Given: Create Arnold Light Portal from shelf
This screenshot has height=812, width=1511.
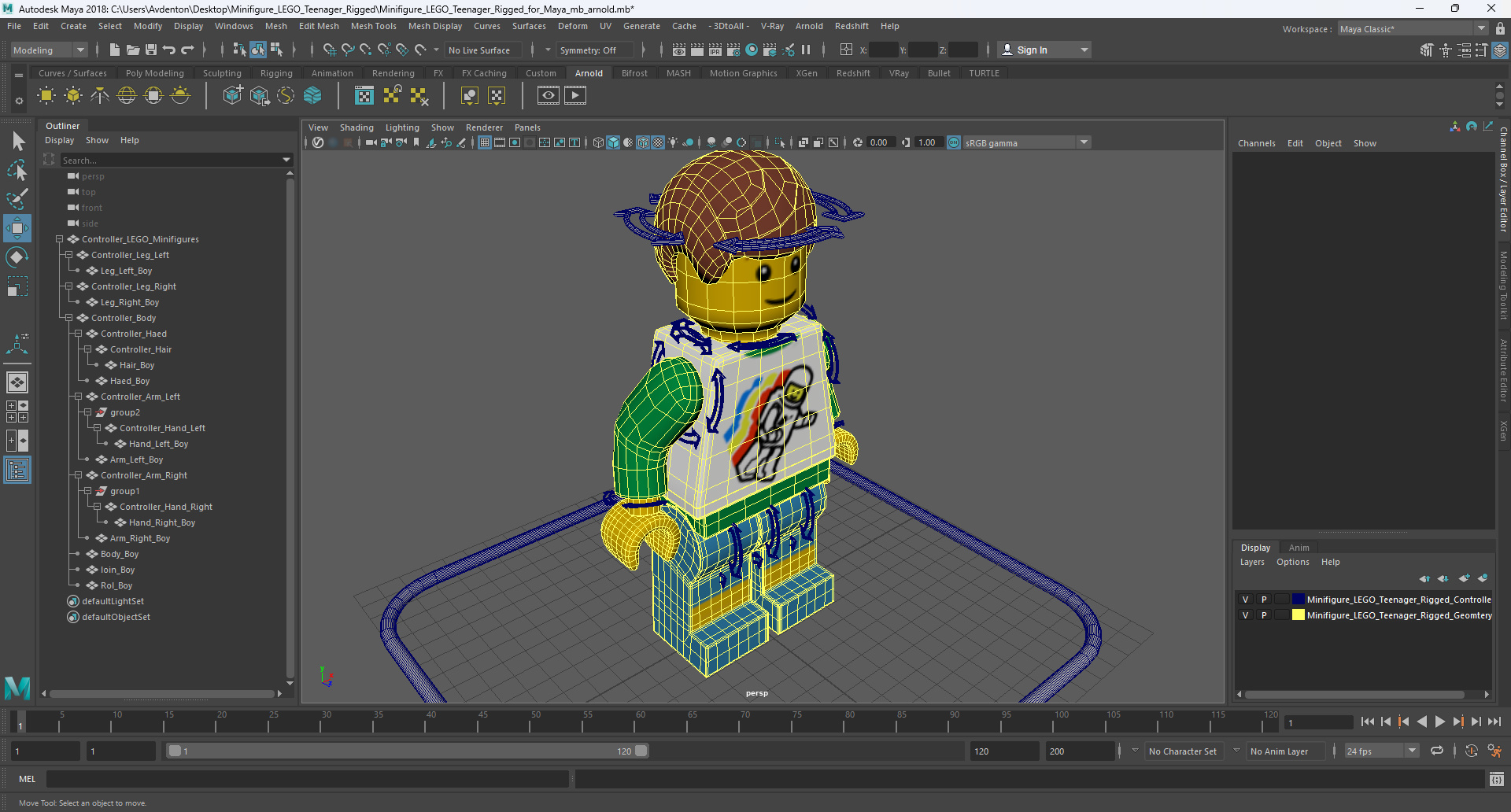Looking at the screenshot, I should pyautogui.click(x=153, y=96).
